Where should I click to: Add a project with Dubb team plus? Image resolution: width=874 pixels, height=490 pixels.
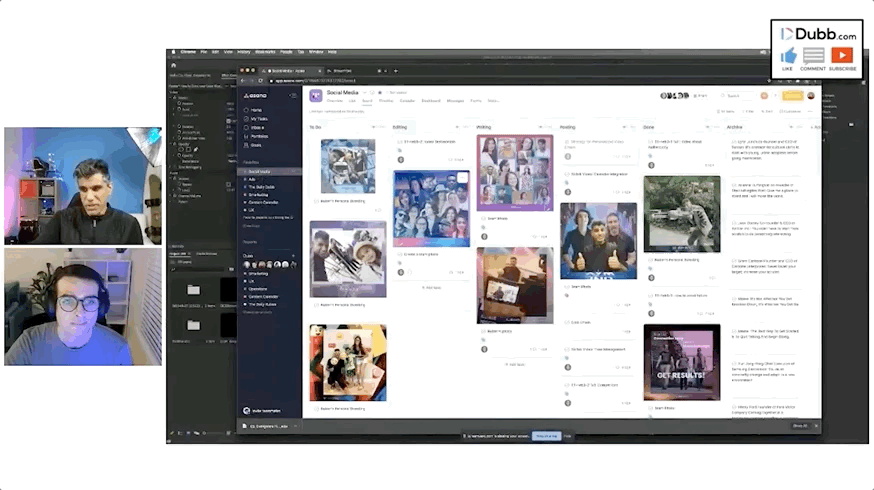pyautogui.click(x=293, y=256)
